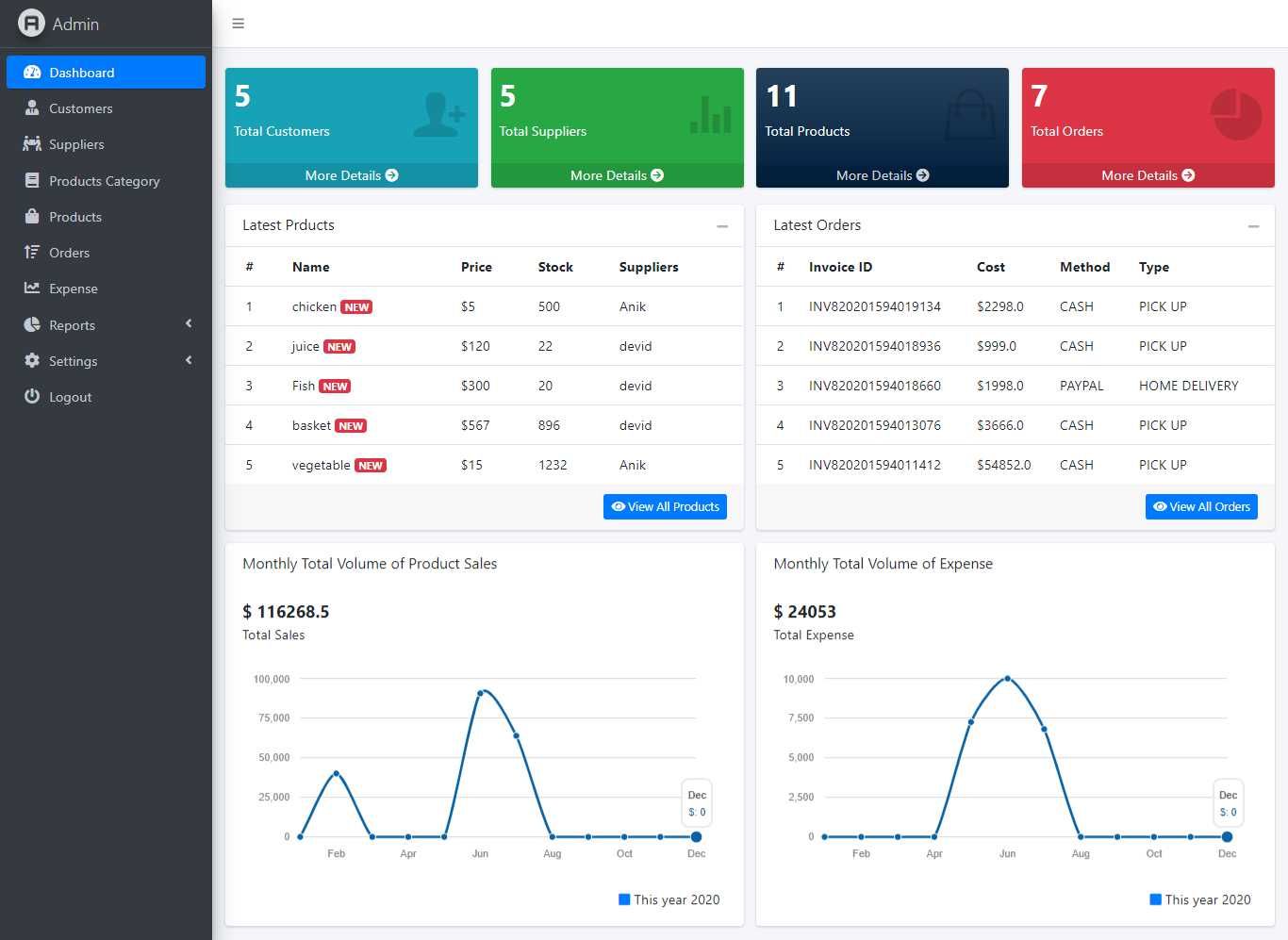Open More Details for Total Customers
Viewport: 1288px width, 940px height.
(x=351, y=175)
